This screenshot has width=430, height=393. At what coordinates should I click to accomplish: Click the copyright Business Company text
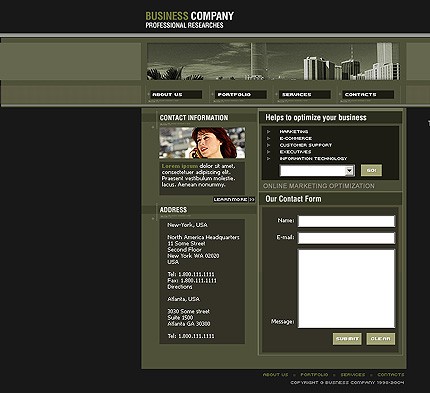tap(347, 383)
